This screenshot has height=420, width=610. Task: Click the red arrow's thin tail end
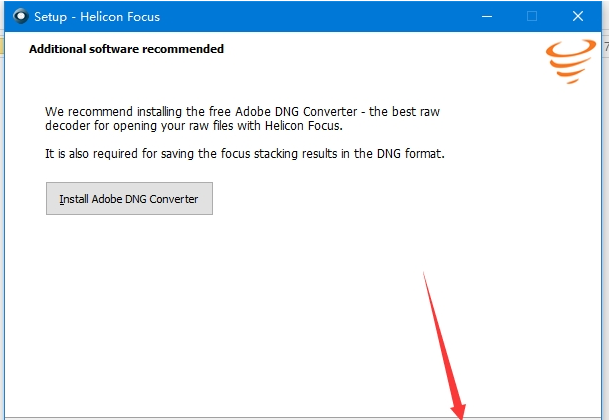point(425,272)
